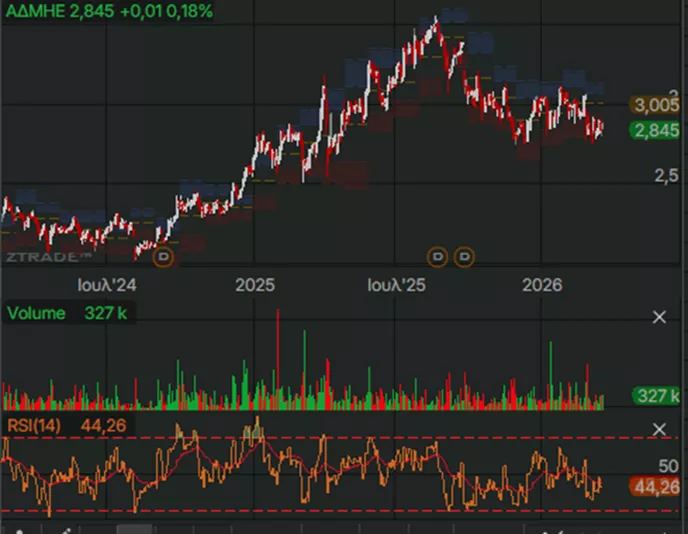
Task: Click the Ιουλ'25 label on time axis
Action: coord(396,285)
